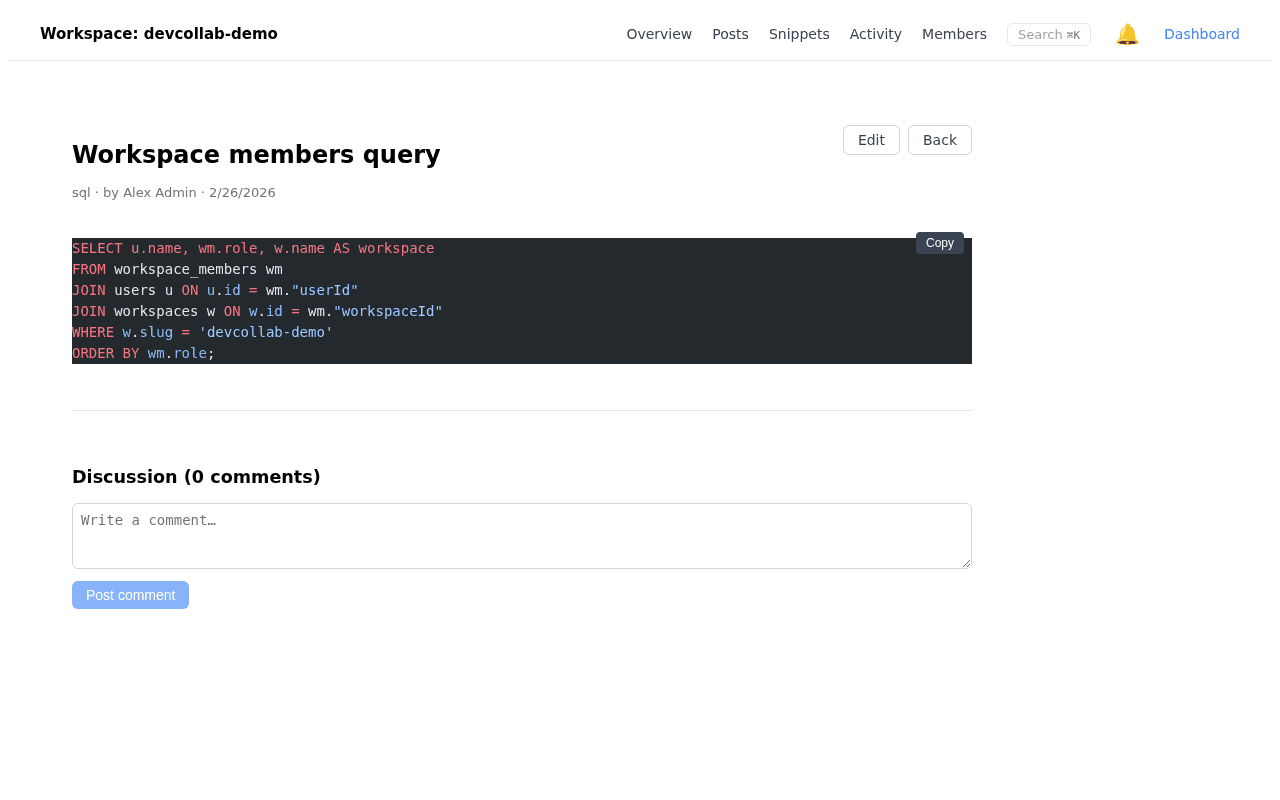Click the Back button
The image size is (1280, 800).
click(939, 139)
